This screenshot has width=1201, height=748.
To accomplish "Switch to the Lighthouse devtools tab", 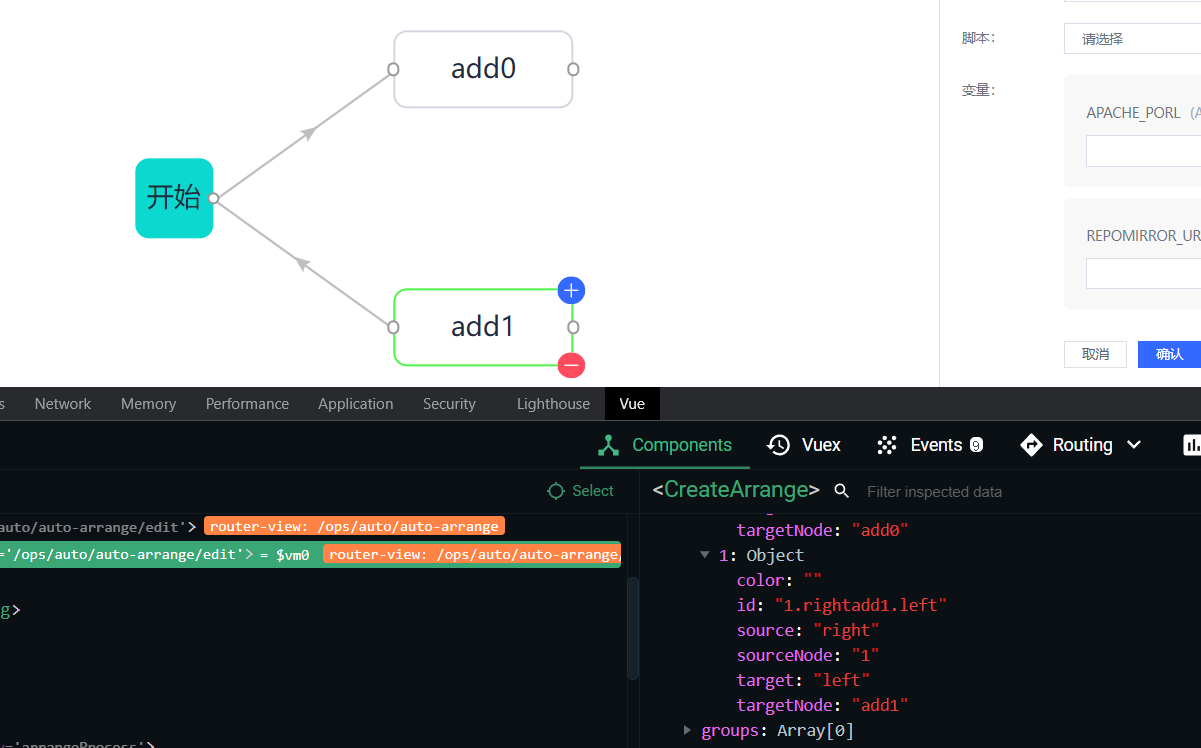I will click(x=553, y=404).
